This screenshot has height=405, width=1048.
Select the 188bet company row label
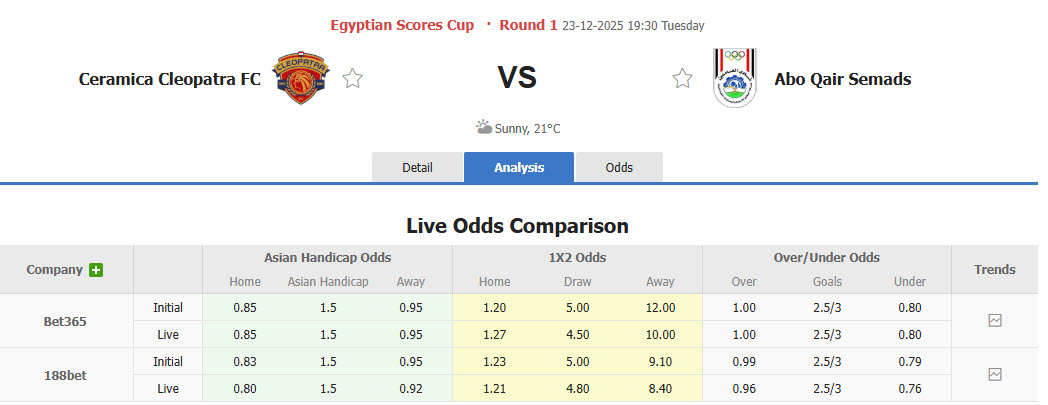point(66,374)
